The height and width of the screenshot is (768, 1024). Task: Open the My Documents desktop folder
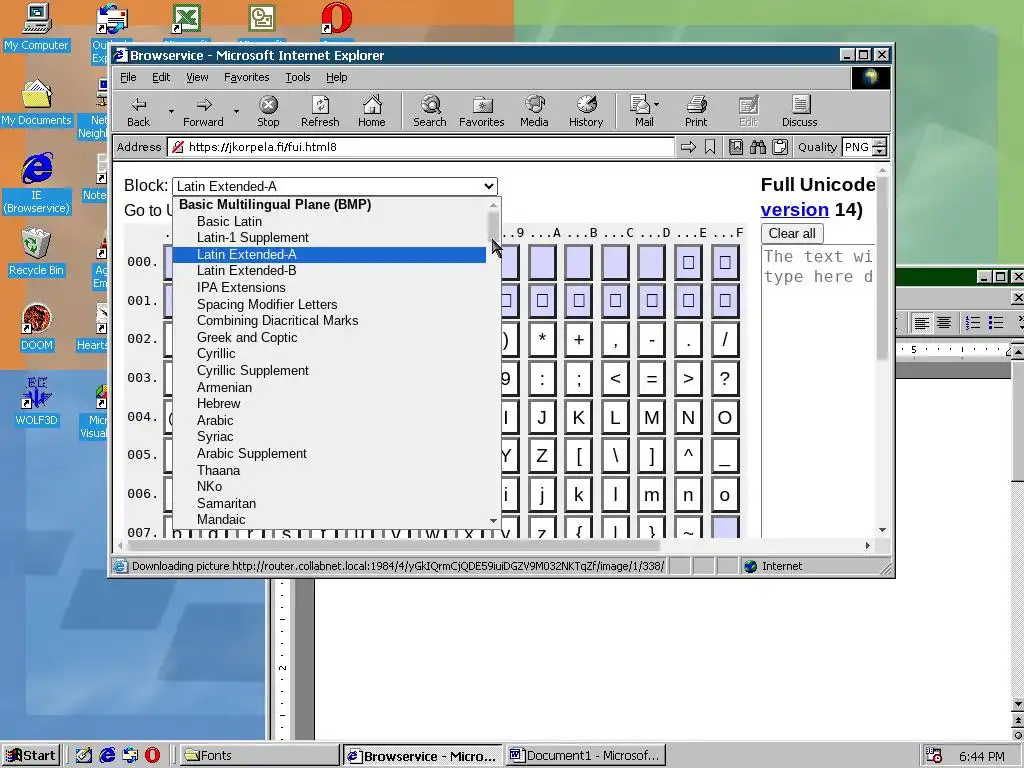click(36, 103)
